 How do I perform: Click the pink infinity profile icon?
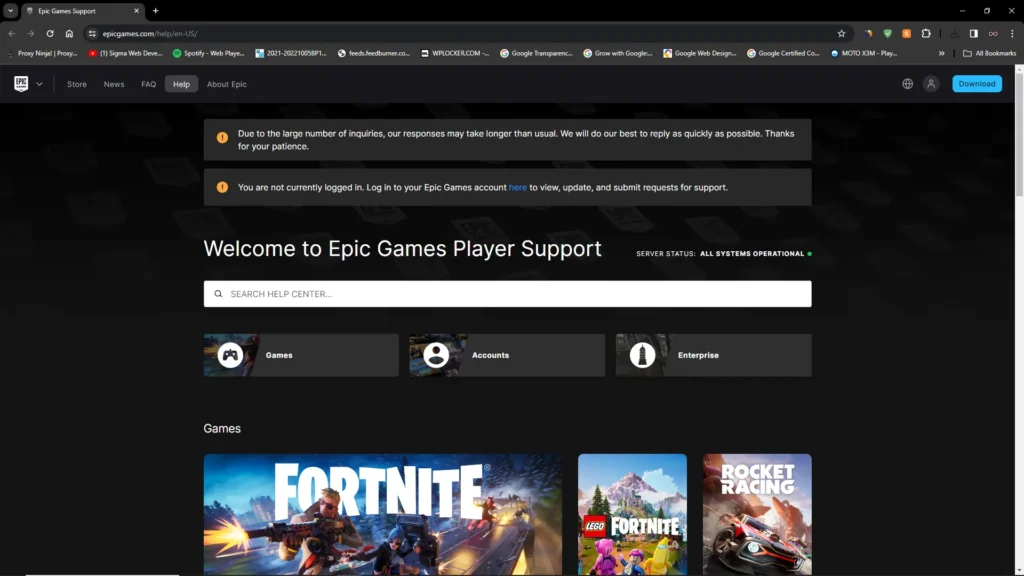[x=993, y=33]
